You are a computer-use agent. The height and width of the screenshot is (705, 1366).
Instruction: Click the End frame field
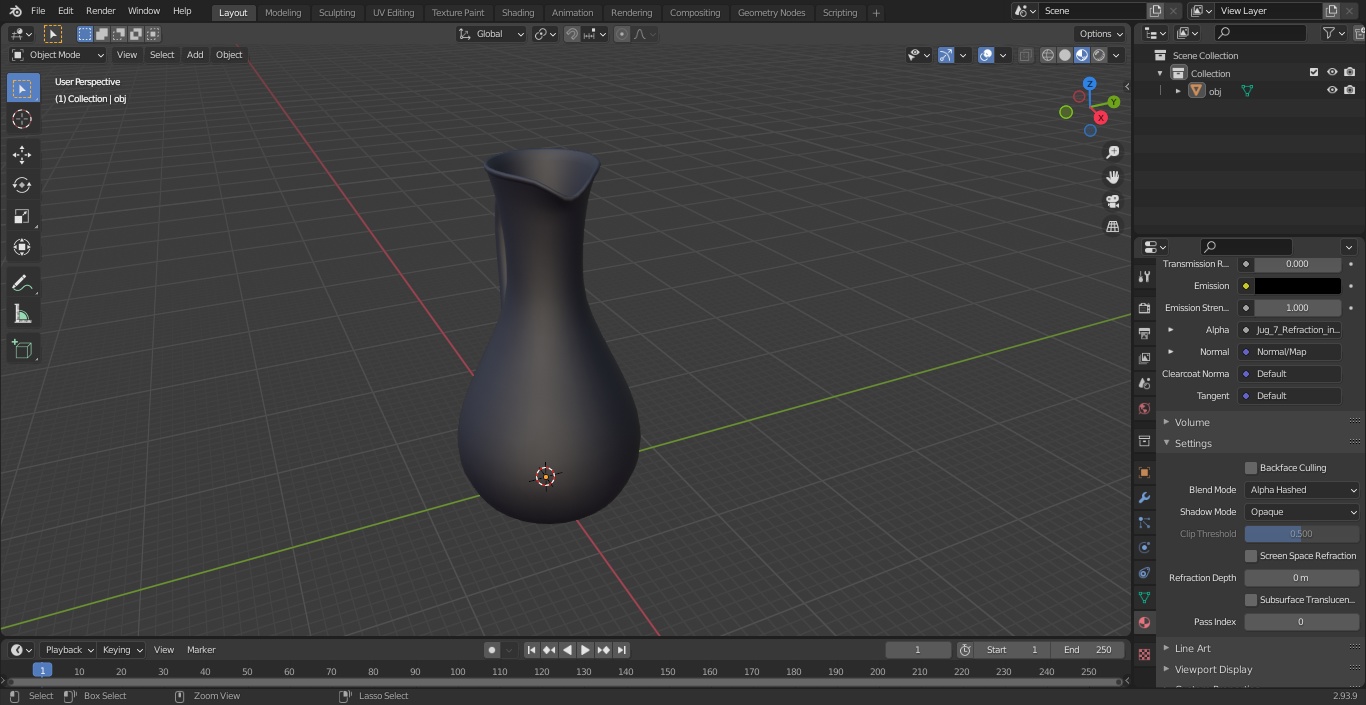click(1088, 650)
